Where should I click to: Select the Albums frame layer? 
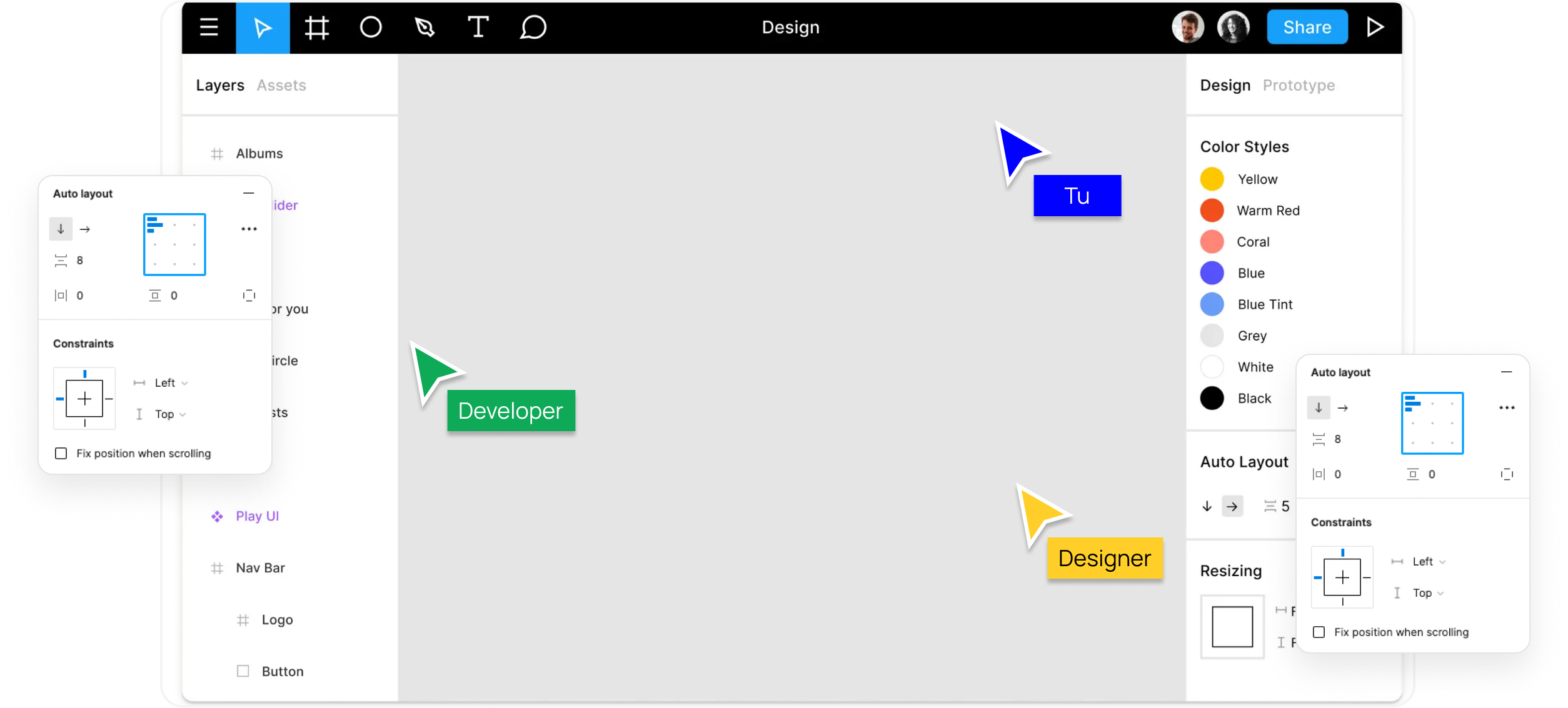coord(259,154)
